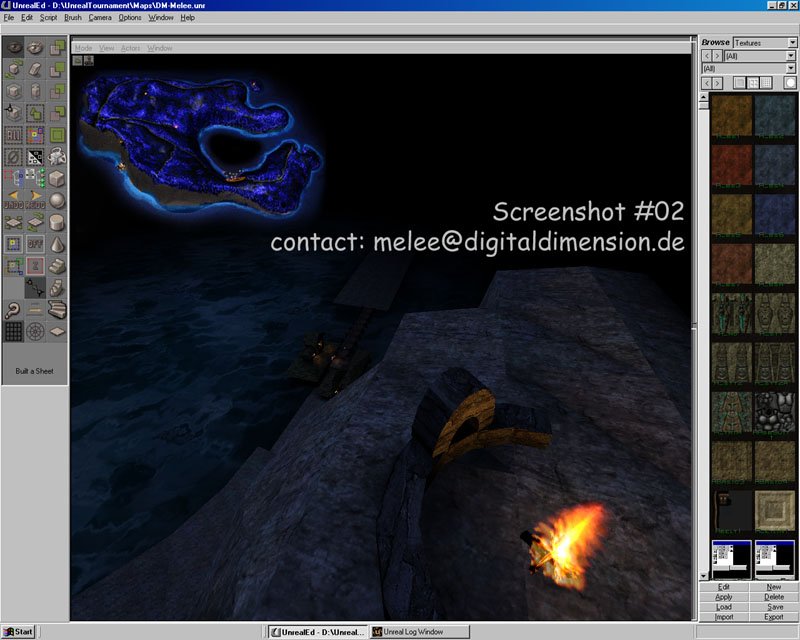The width and height of the screenshot is (800, 640).
Task: Click the Apply texture button
Action: pyautogui.click(x=724, y=597)
